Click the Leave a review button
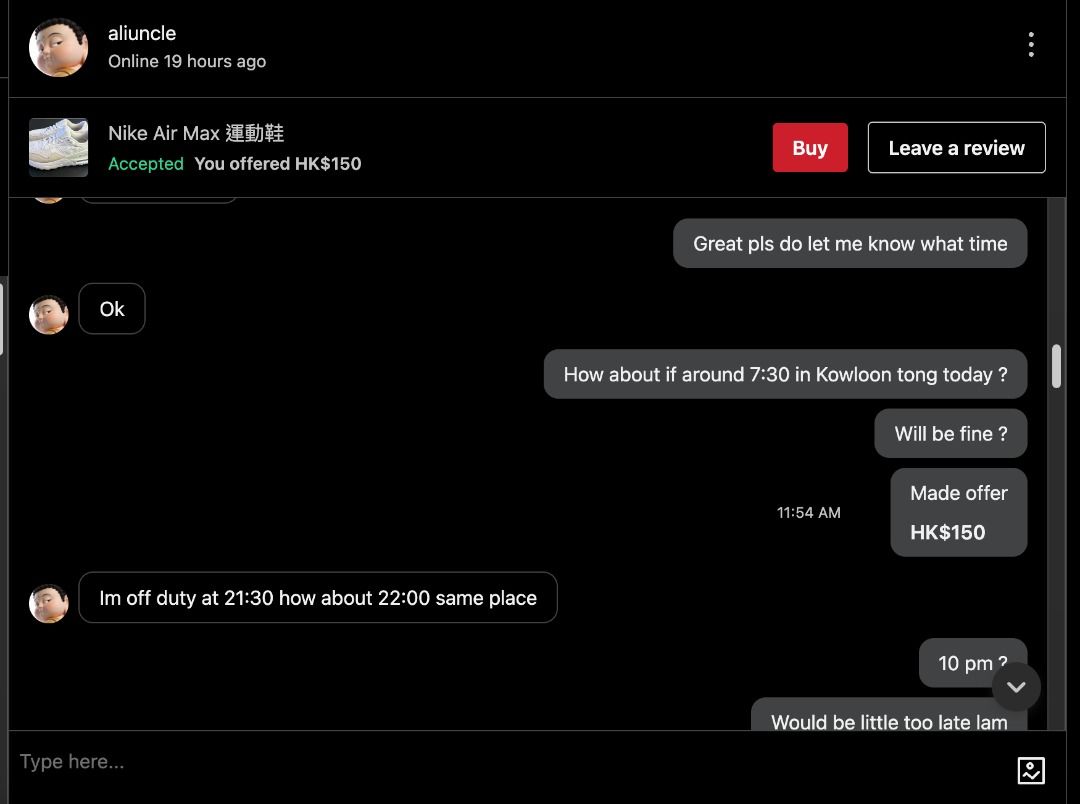The image size is (1080, 804). 957,147
